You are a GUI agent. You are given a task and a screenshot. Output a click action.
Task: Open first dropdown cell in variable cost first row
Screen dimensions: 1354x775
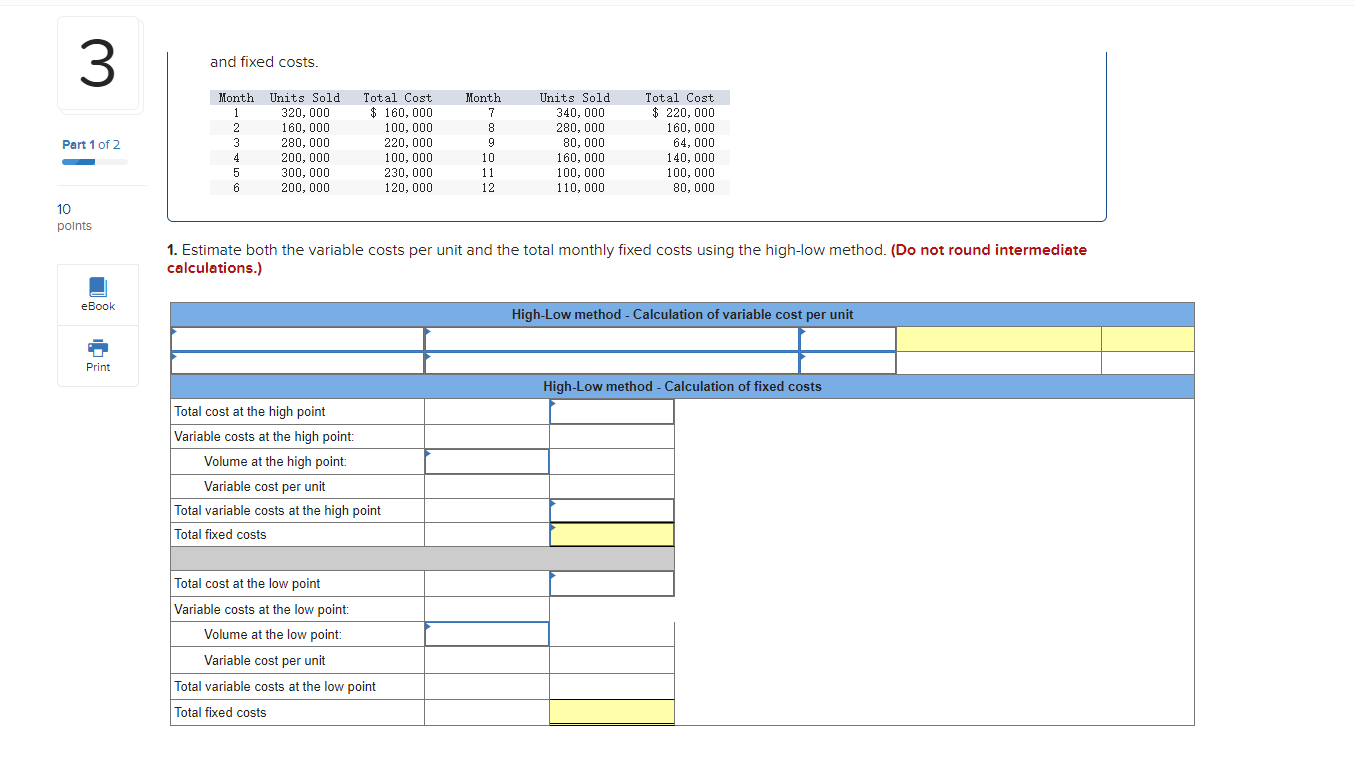(297, 339)
